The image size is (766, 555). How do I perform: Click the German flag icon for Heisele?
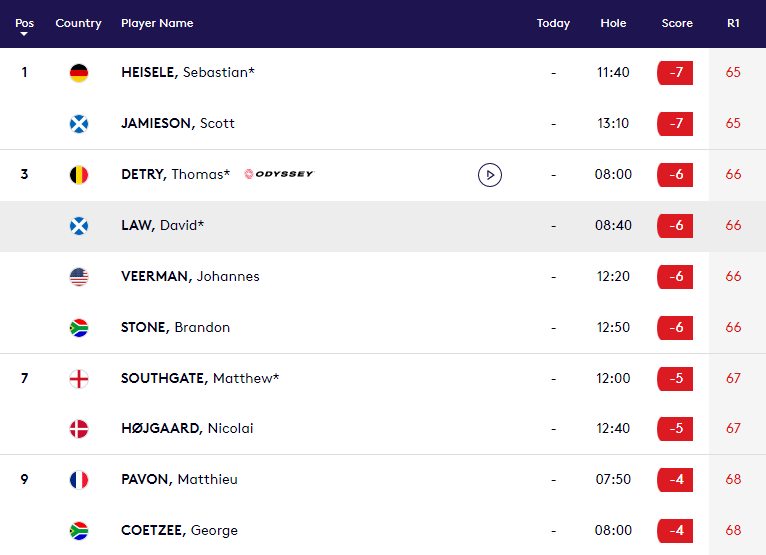coord(79,73)
